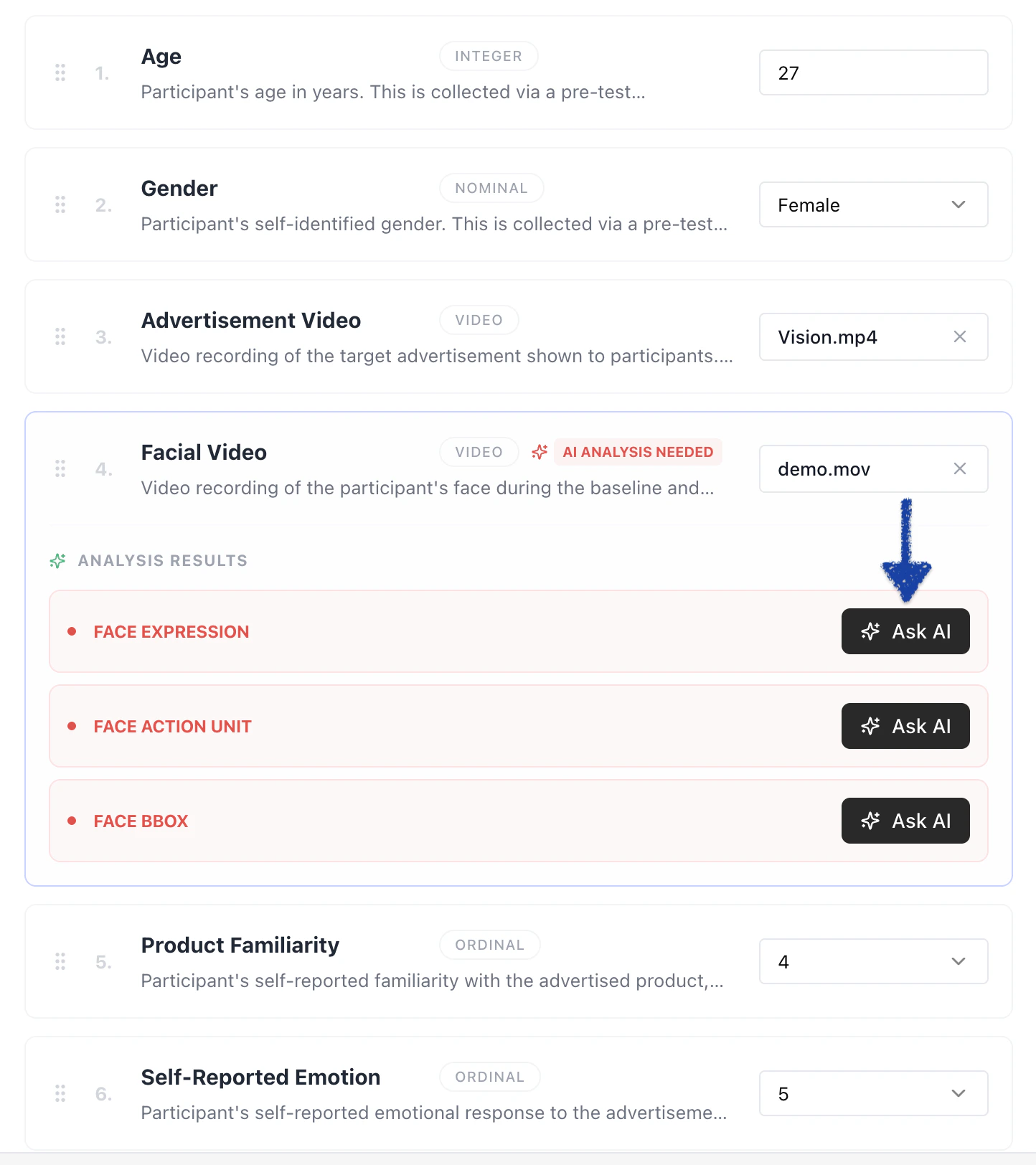Open the Gender dropdown showing Female

[x=873, y=204]
